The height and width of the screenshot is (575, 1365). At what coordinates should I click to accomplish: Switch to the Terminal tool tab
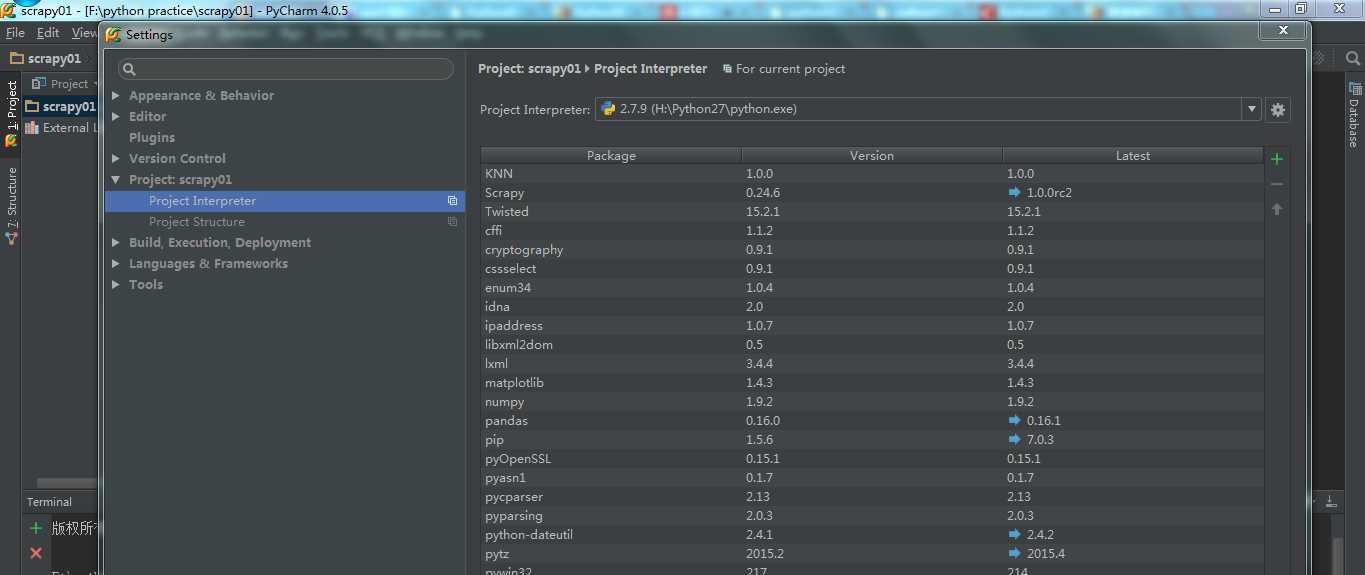pyautogui.click(x=49, y=502)
